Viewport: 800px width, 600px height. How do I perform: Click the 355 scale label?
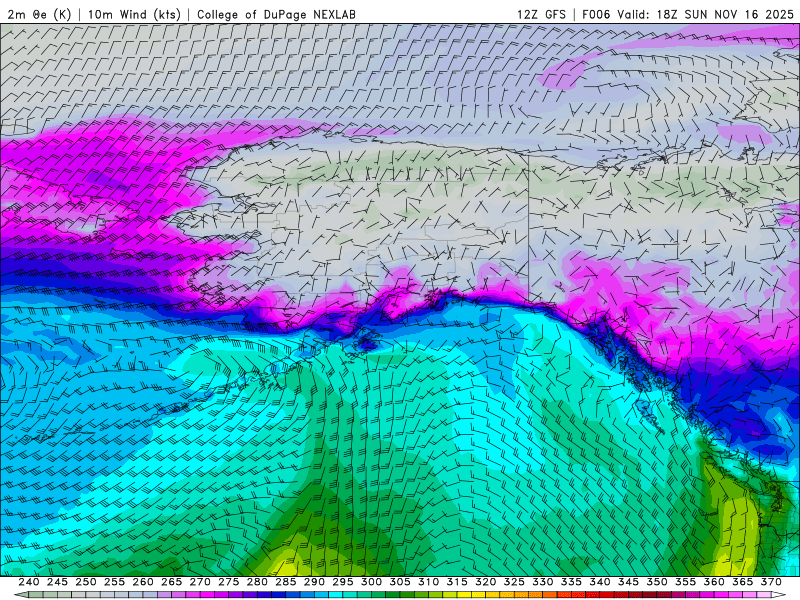[x=686, y=582]
